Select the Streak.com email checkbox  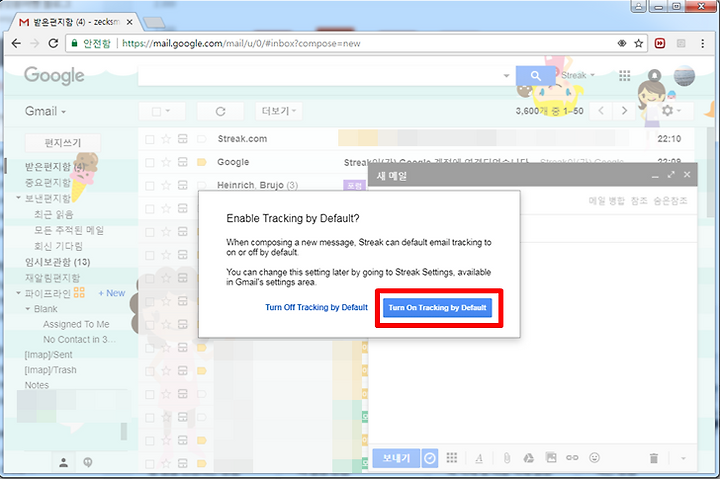coord(150,139)
